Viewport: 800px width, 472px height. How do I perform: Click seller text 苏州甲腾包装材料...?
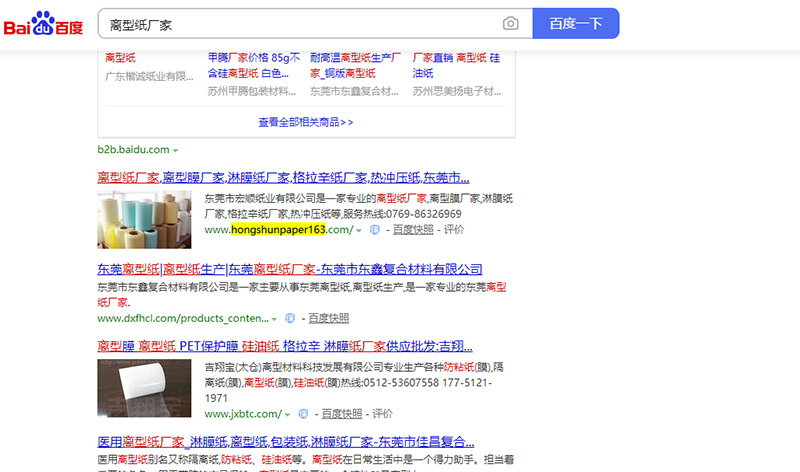click(x=252, y=91)
